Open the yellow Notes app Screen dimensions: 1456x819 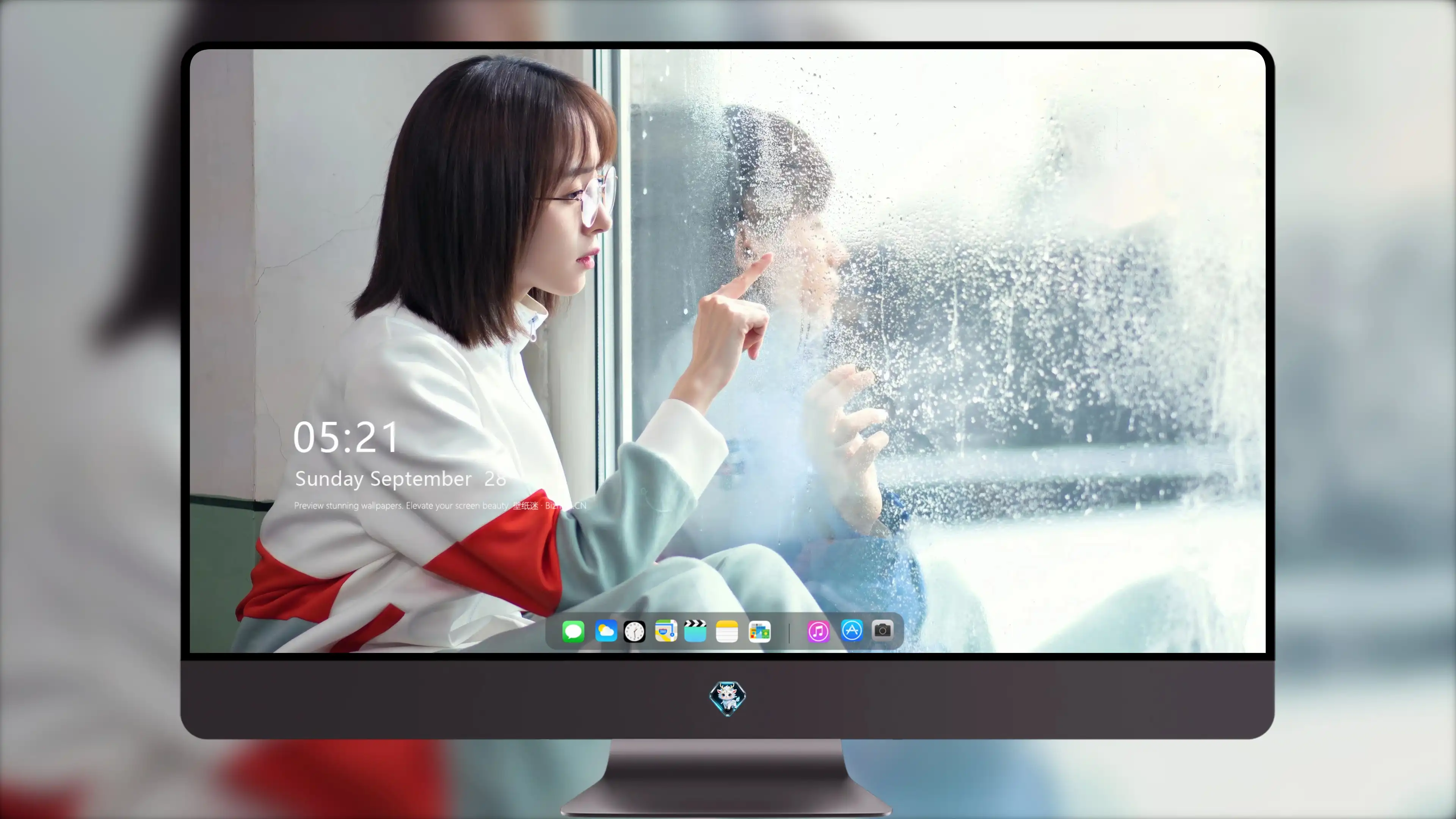pos(727,631)
